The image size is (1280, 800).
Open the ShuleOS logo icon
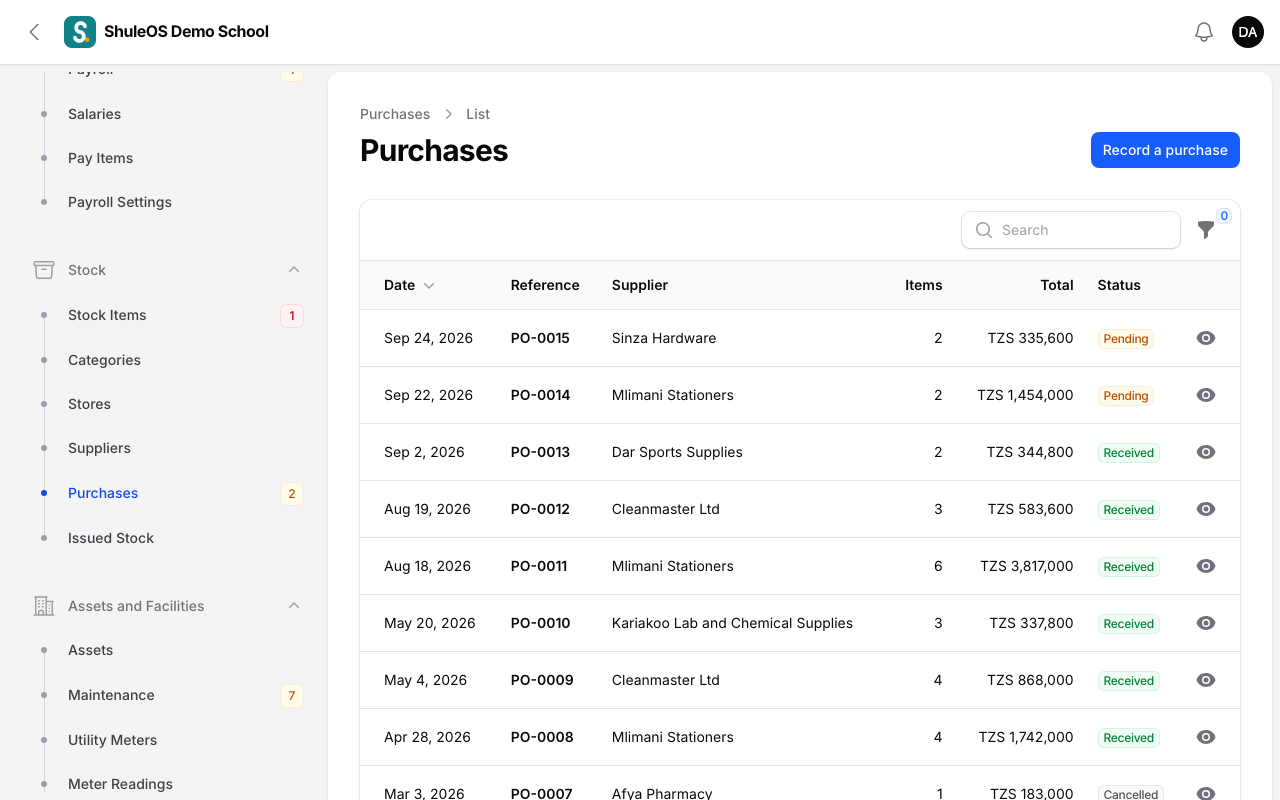point(80,32)
